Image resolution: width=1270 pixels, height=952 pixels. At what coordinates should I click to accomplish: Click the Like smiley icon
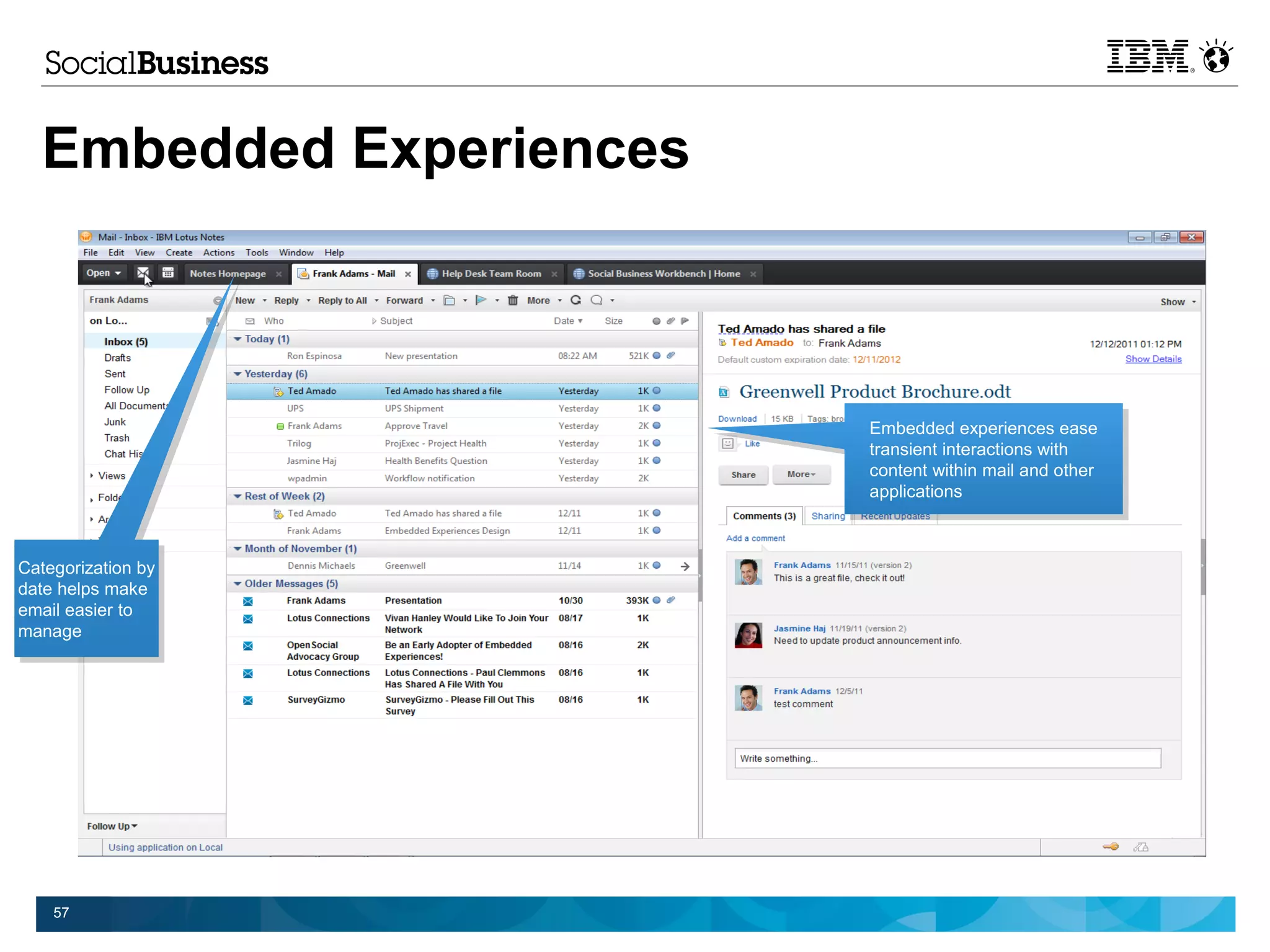[728, 443]
